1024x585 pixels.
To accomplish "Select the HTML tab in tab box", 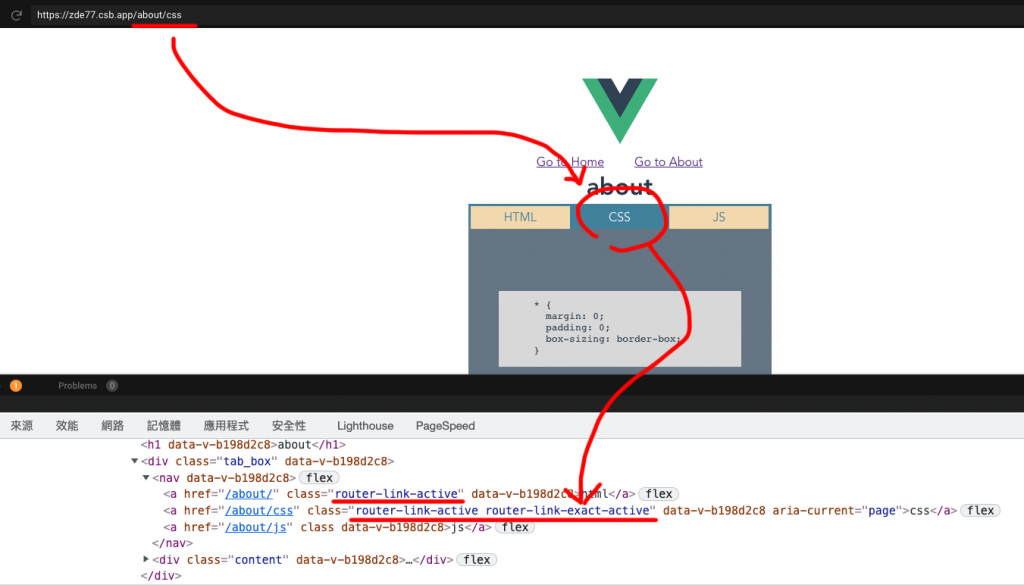I will coord(520,217).
